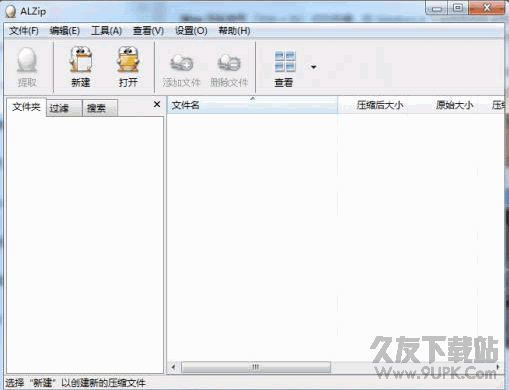
Task: Switch to the 过滤 tab
Action: click(x=64, y=108)
